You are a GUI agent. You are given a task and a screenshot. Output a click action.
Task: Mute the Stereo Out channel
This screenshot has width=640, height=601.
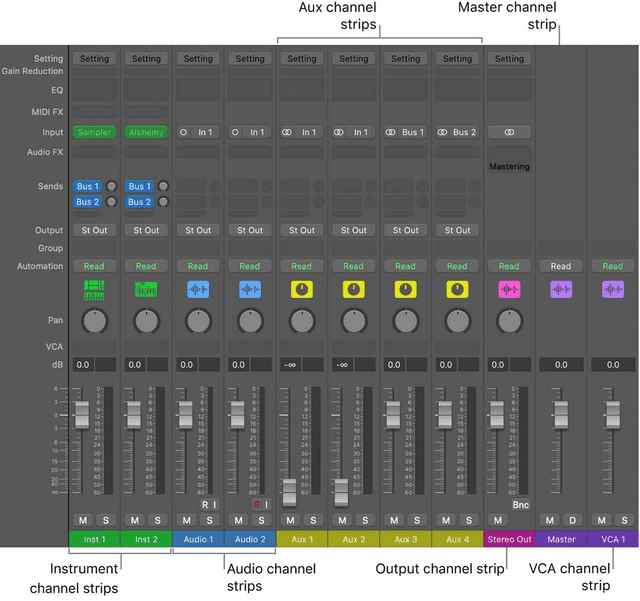click(498, 520)
